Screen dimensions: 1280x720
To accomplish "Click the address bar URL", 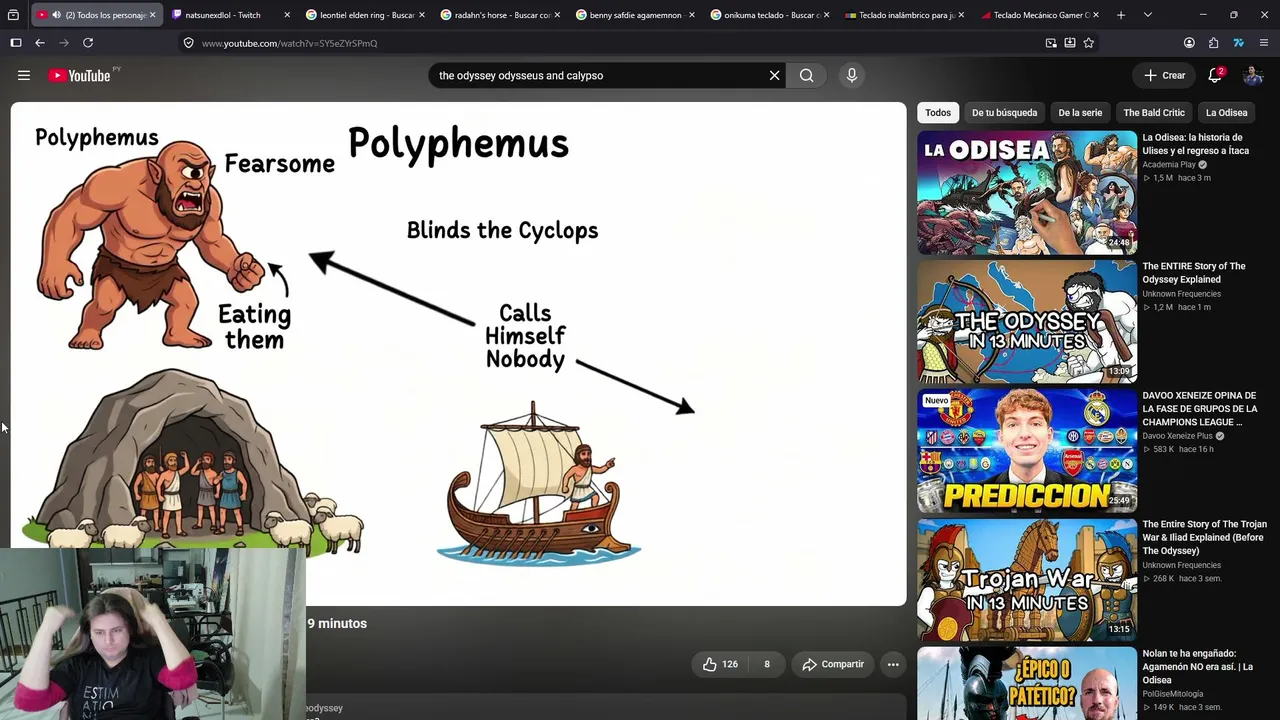I will [x=289, y=43].
